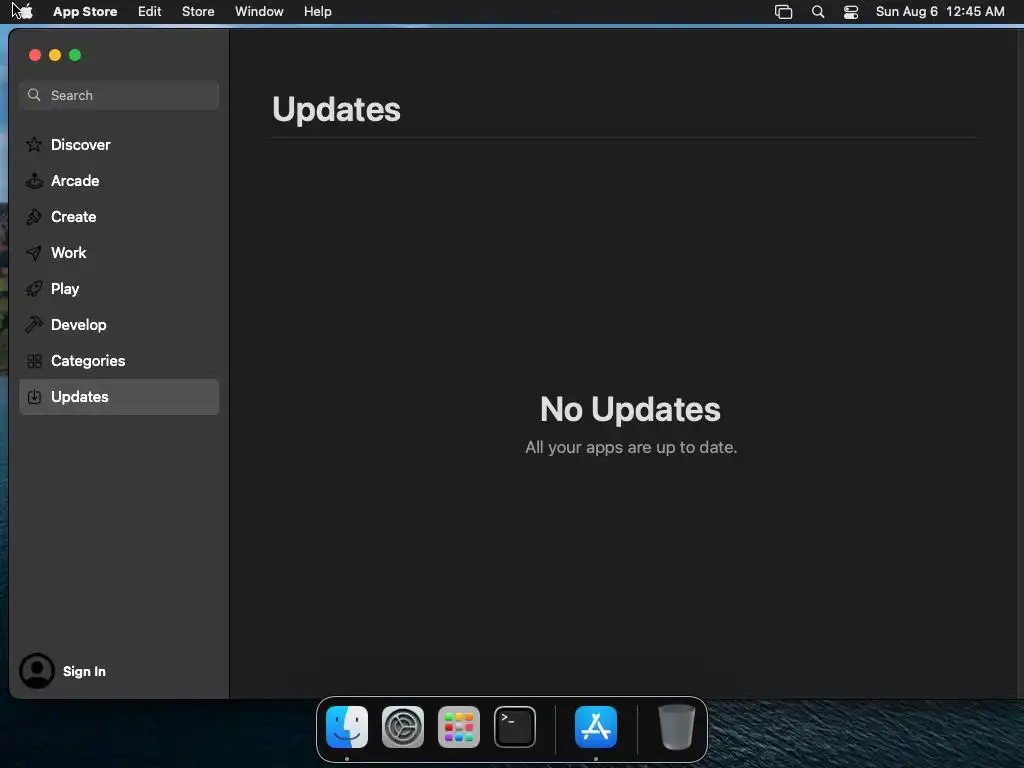Click the Updates page heading
The height and width of the screenshot is (768, 1024).
tap(336, 109)
